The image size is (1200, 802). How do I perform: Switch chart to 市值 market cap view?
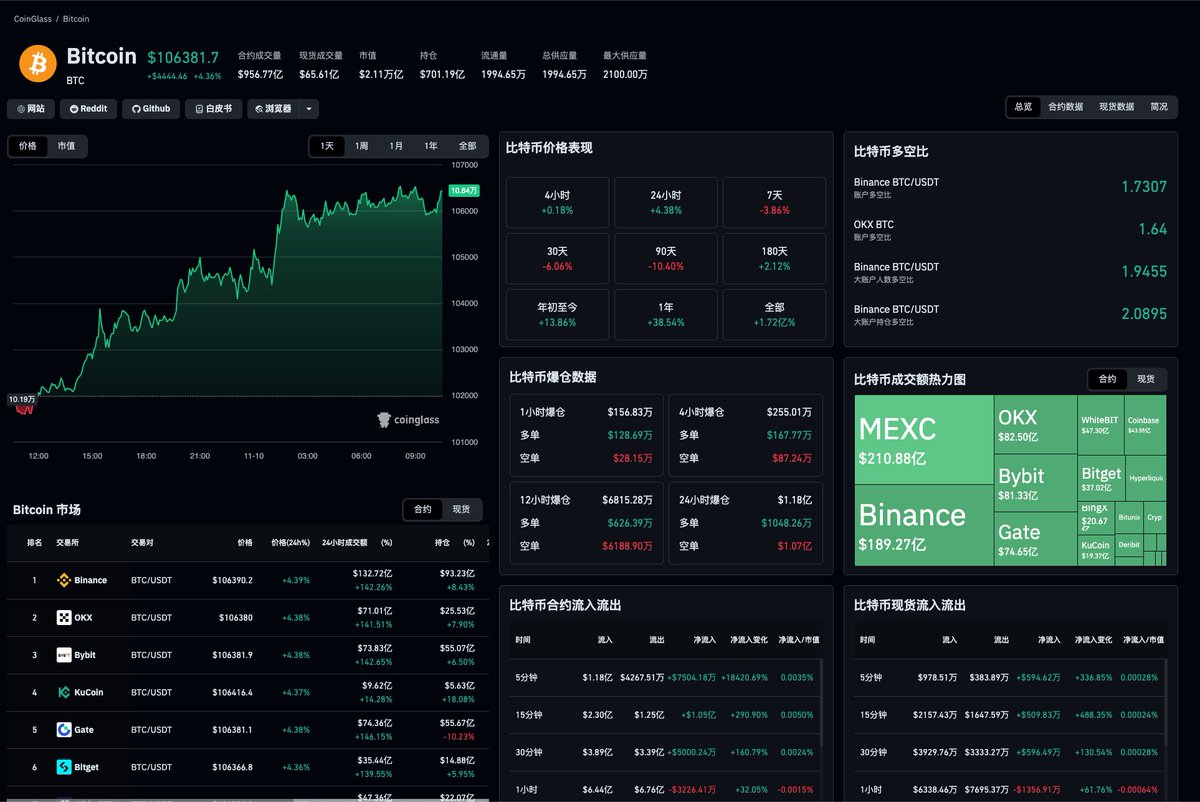66,146
